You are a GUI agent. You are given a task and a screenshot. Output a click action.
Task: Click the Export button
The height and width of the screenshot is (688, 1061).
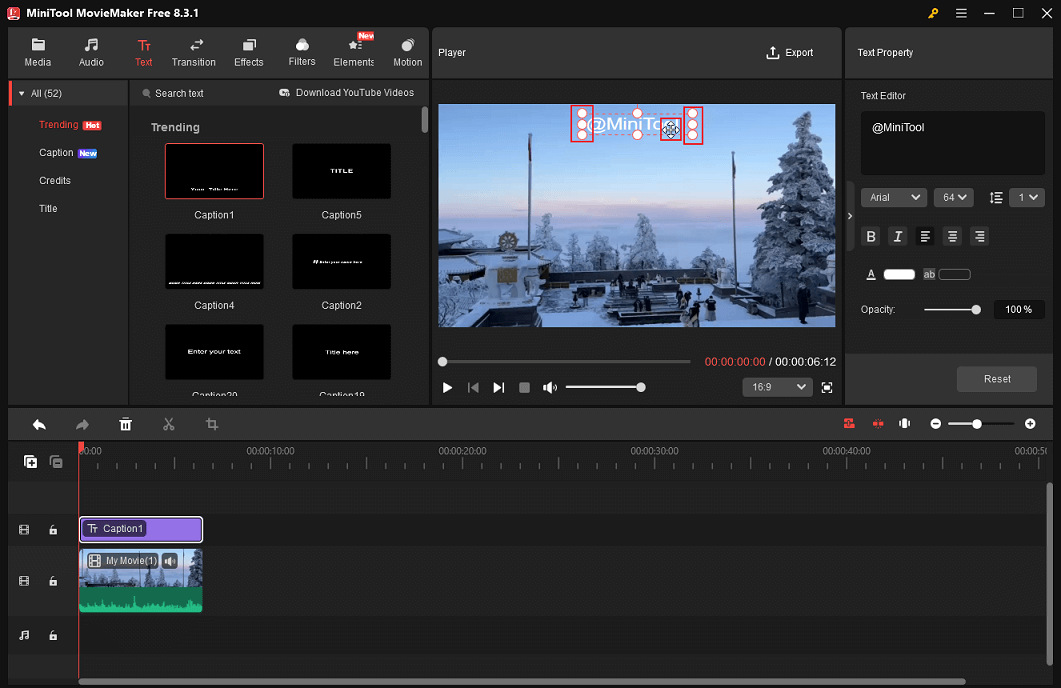coord(790,52)
